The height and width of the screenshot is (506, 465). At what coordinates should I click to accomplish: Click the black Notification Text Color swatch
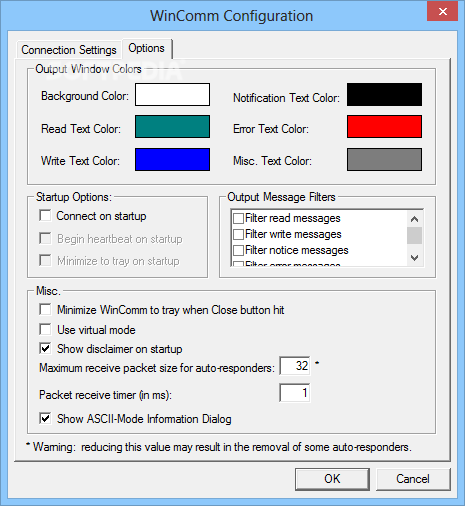[x=384, y=95]
